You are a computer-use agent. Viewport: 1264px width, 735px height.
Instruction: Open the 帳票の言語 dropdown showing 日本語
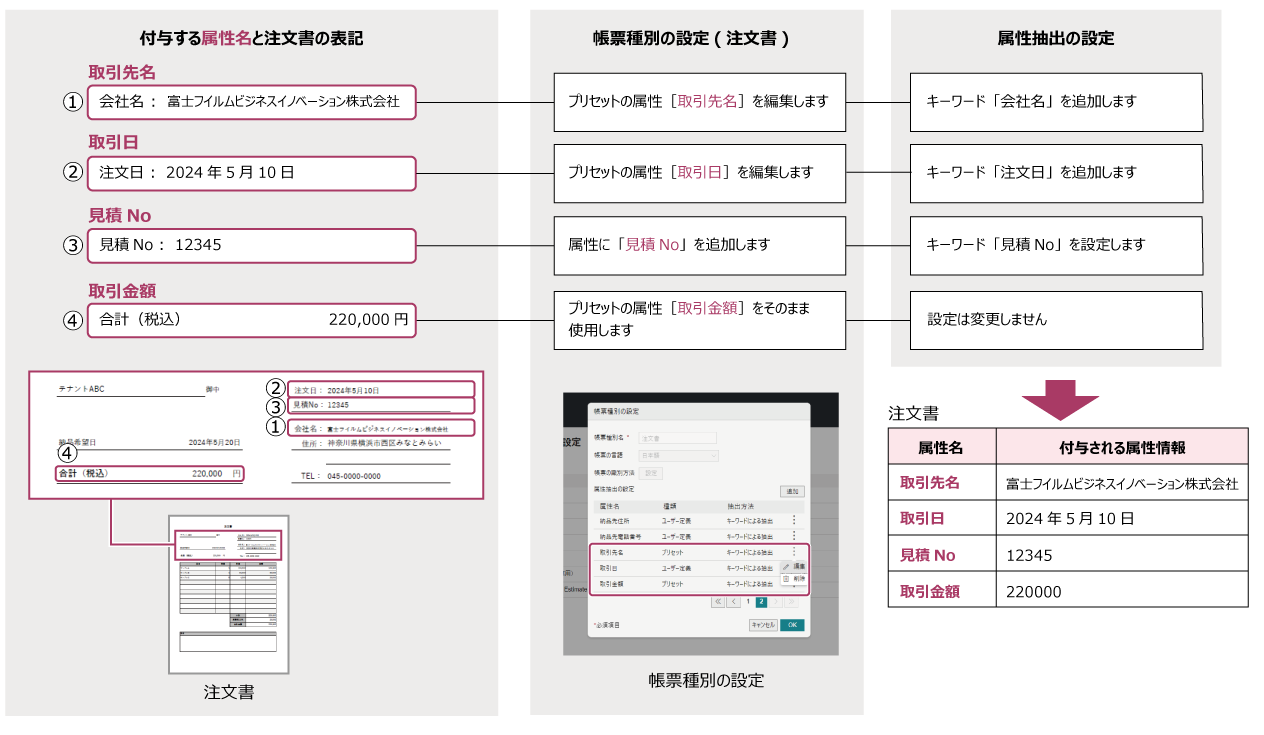pyautogui.click(x=679, y=456)
